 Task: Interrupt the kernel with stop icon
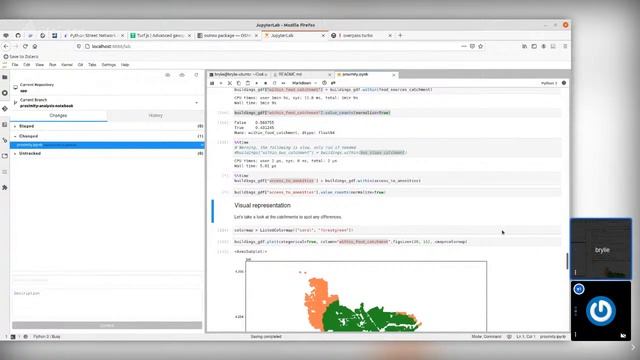pos(266,83)
